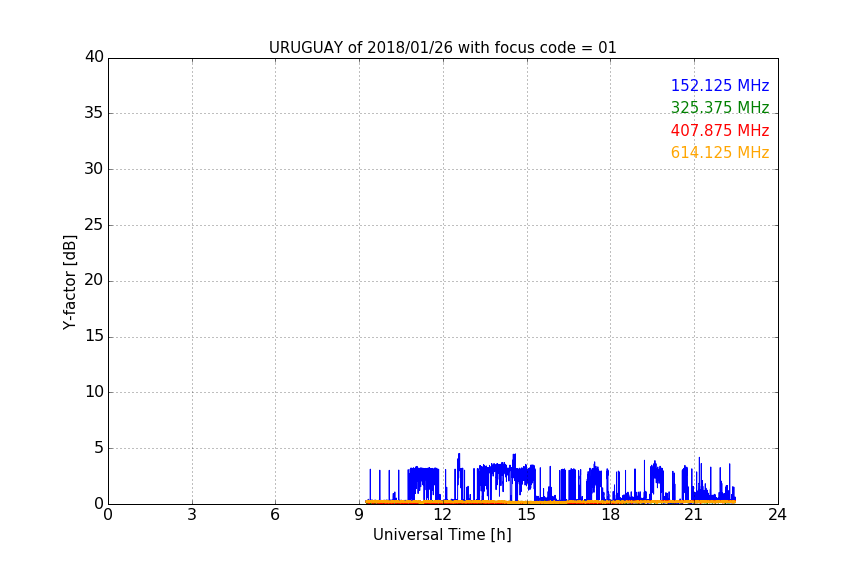Click the Y-factor [dB] axis label
This screenshot has width=864, height=576.
point(69,282)
